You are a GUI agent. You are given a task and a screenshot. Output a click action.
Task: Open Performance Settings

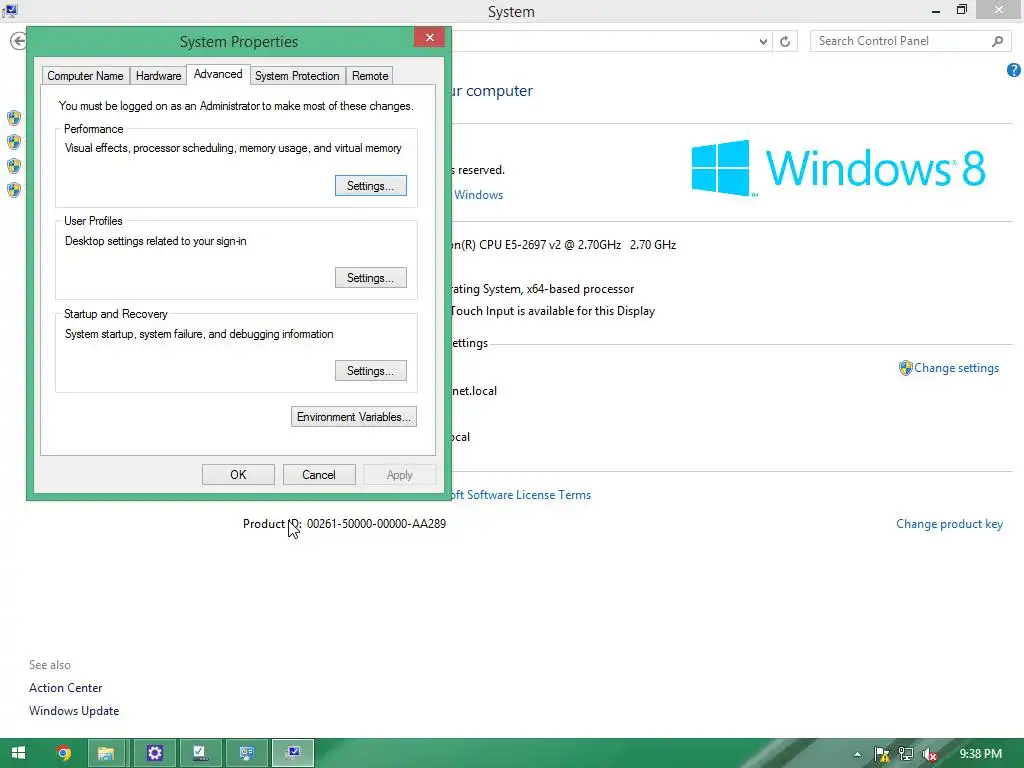click(x=370, y=185)
